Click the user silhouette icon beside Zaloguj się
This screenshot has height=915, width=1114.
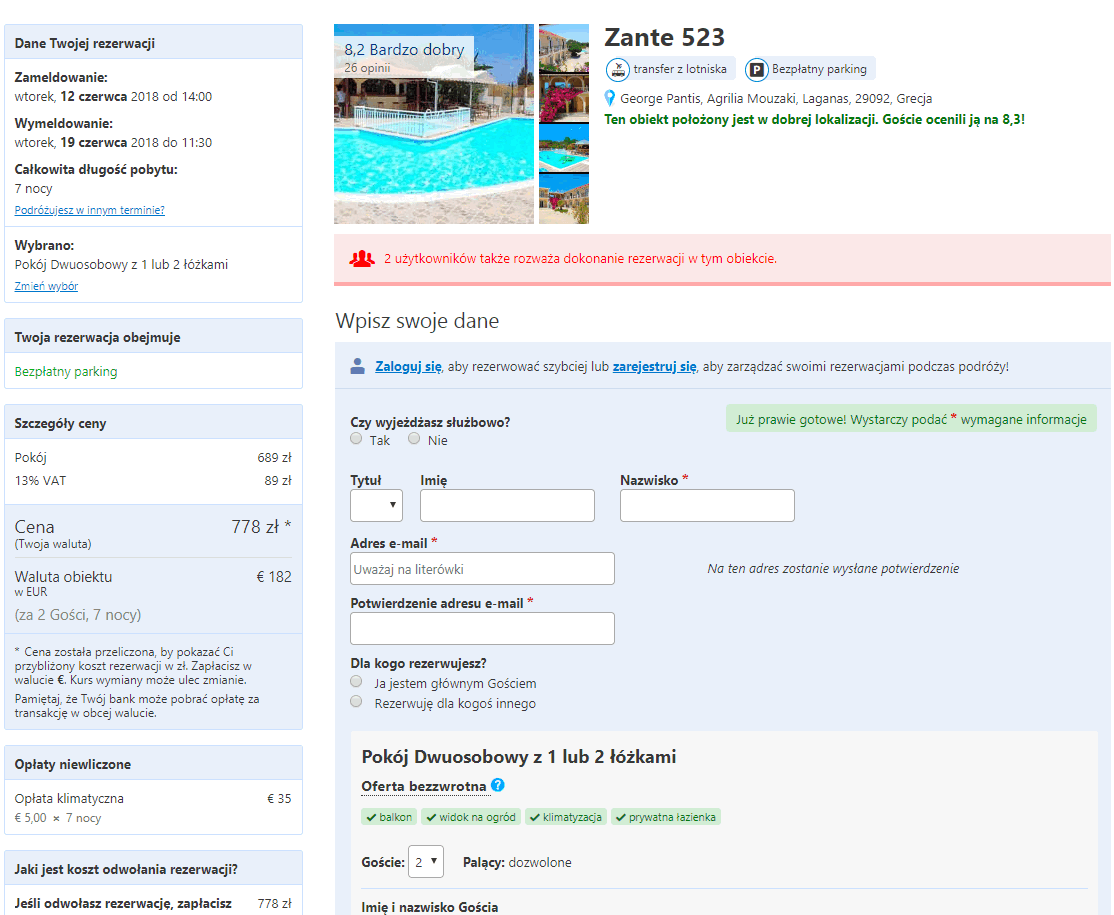[358, 366]
